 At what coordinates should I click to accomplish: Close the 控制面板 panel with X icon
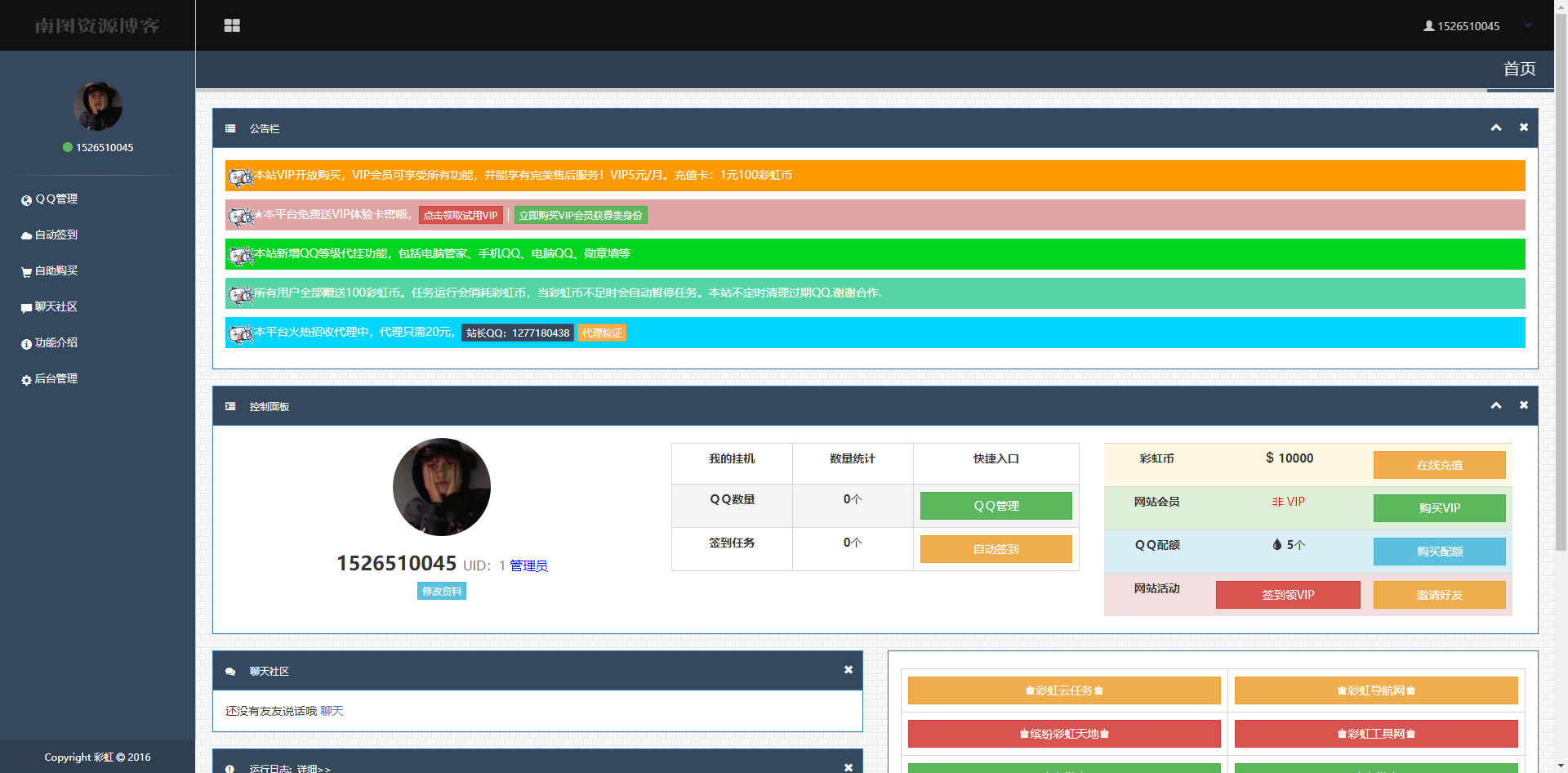[1523, 405]
